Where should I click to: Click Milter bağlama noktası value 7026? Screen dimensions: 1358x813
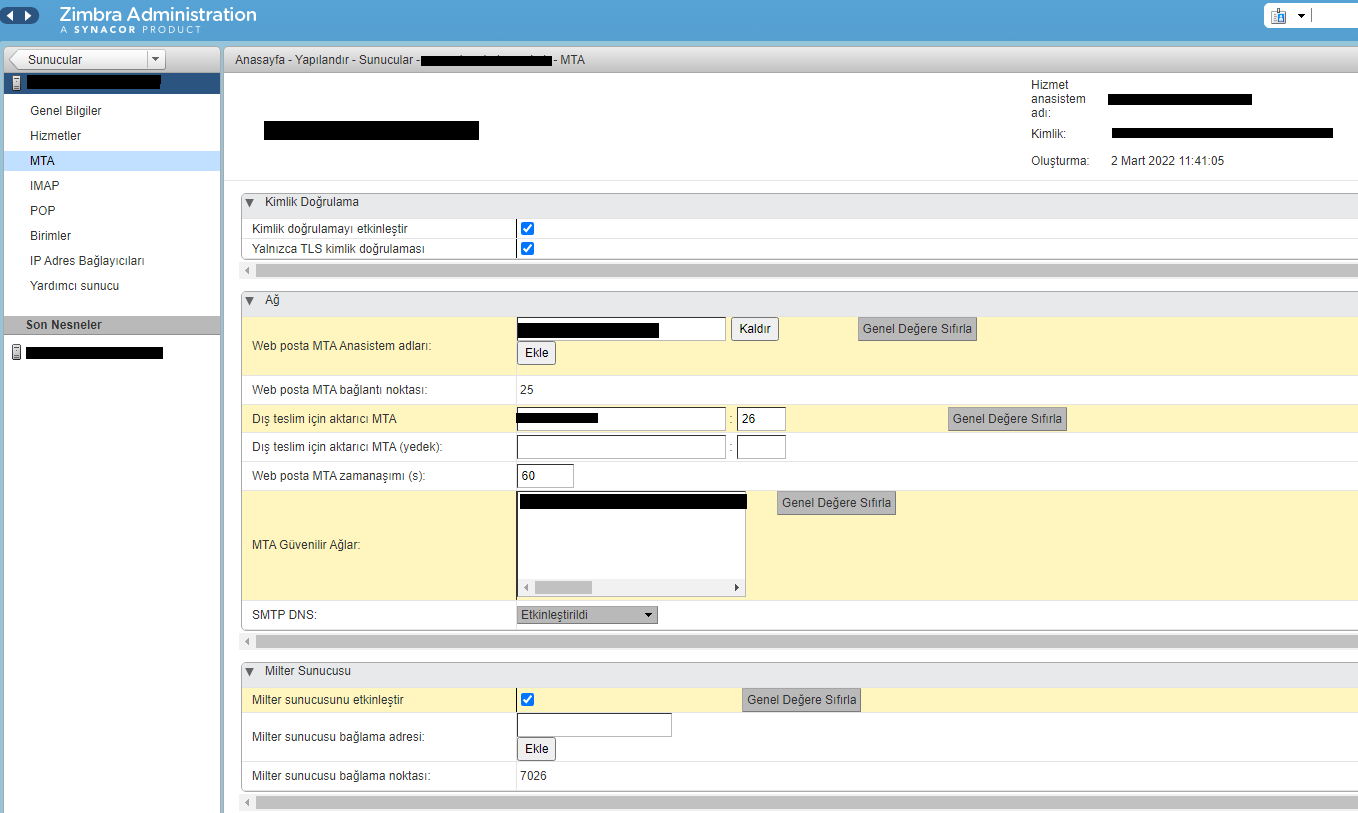coord(533,776)
